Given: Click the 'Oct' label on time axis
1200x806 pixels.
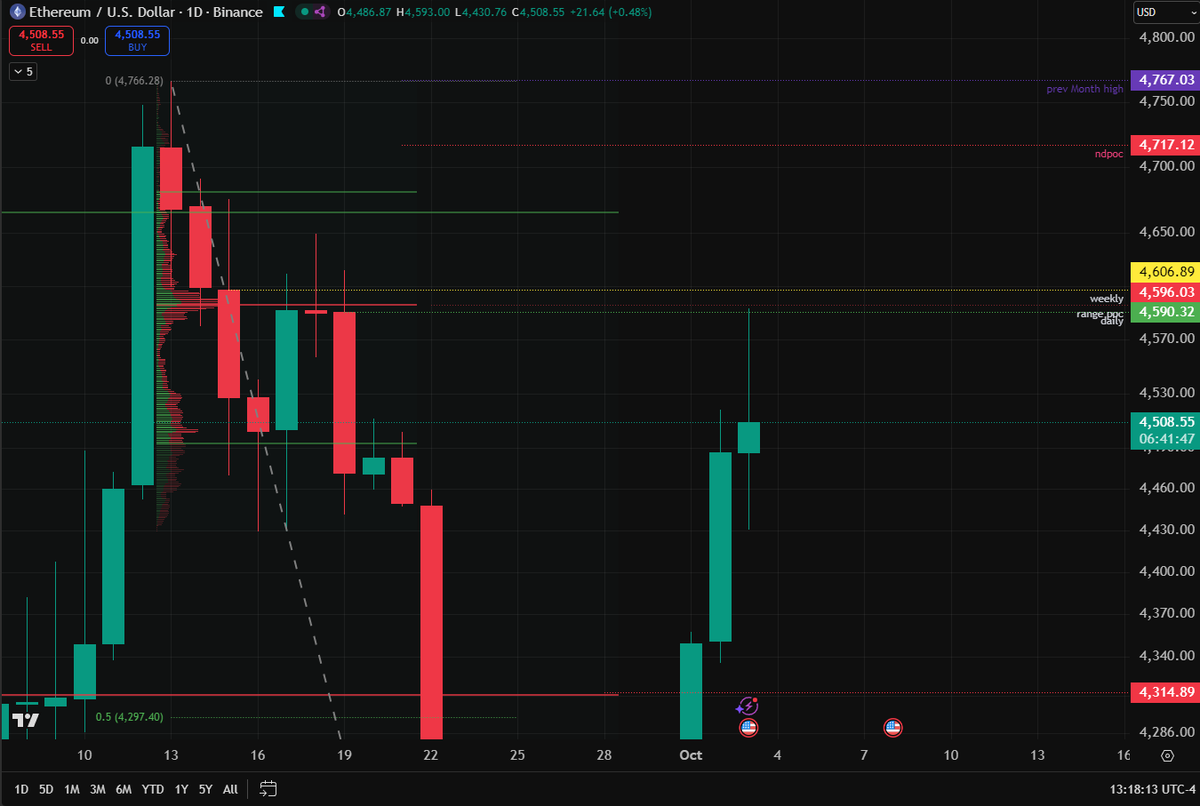Looking at the screenshot, I should point(691,756).
